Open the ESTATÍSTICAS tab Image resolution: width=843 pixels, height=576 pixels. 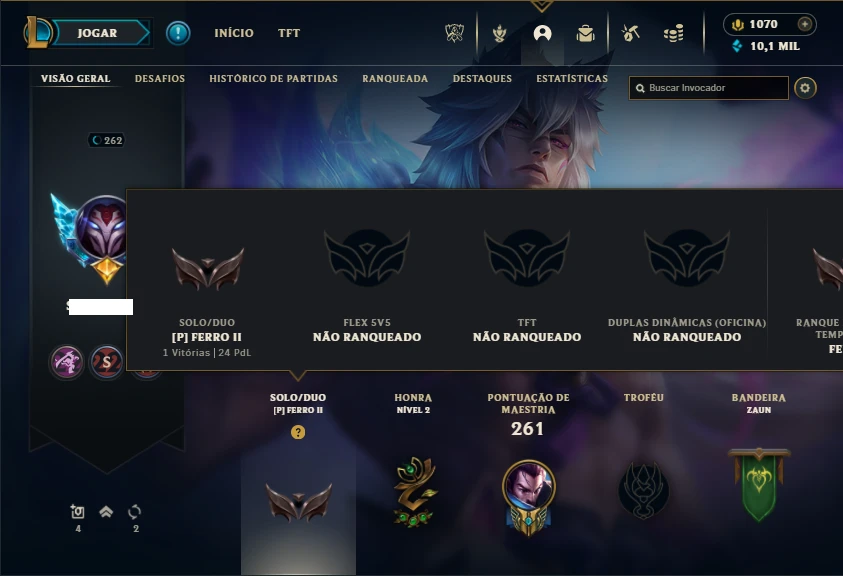(x=572, y=79)
